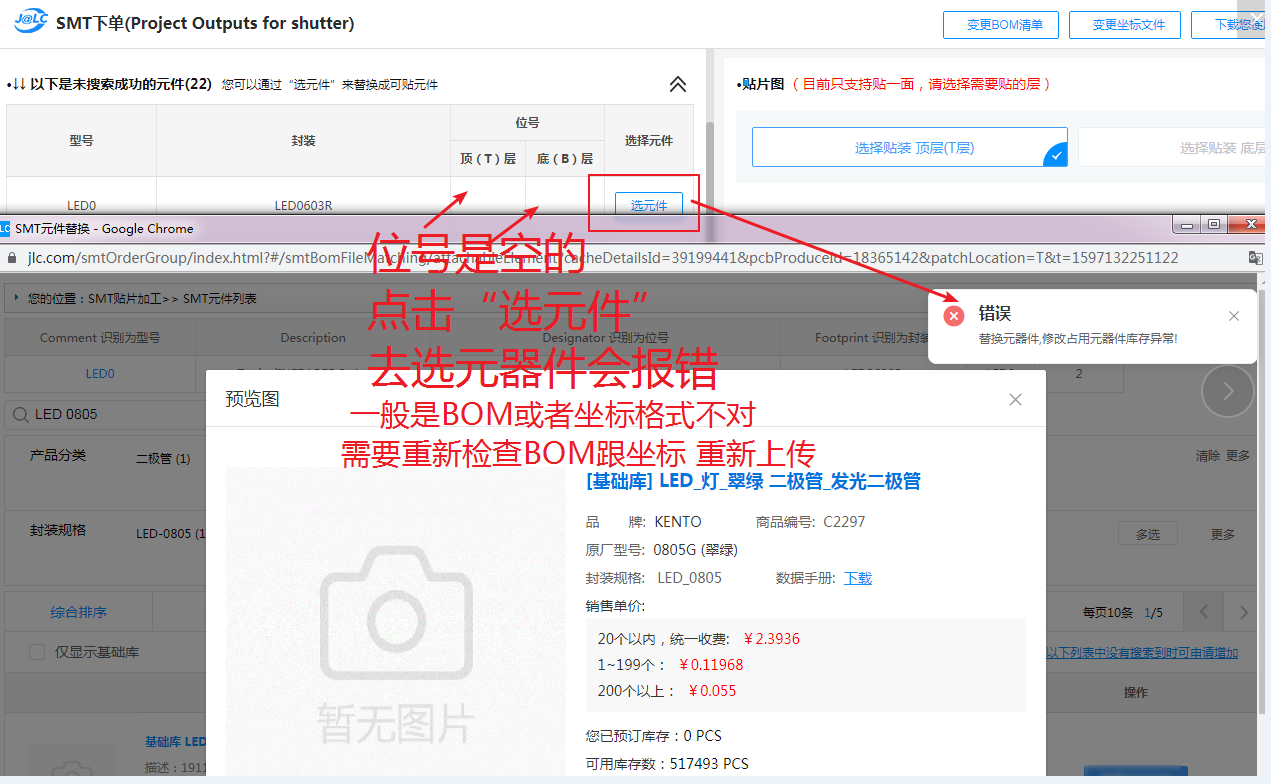1271x784 pixels.
Task: Expand the 您的位置 breadcrumb arrow
Action: coord(17,298)
